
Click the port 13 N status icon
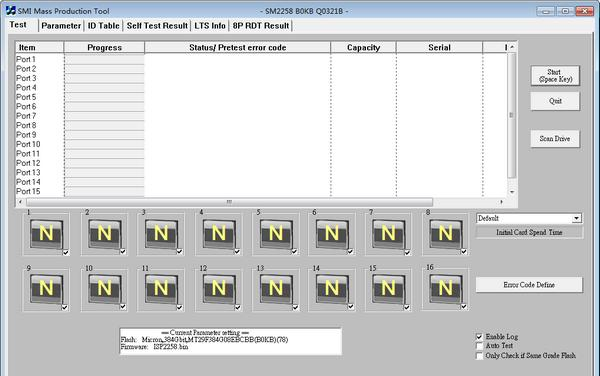point(276,289)
